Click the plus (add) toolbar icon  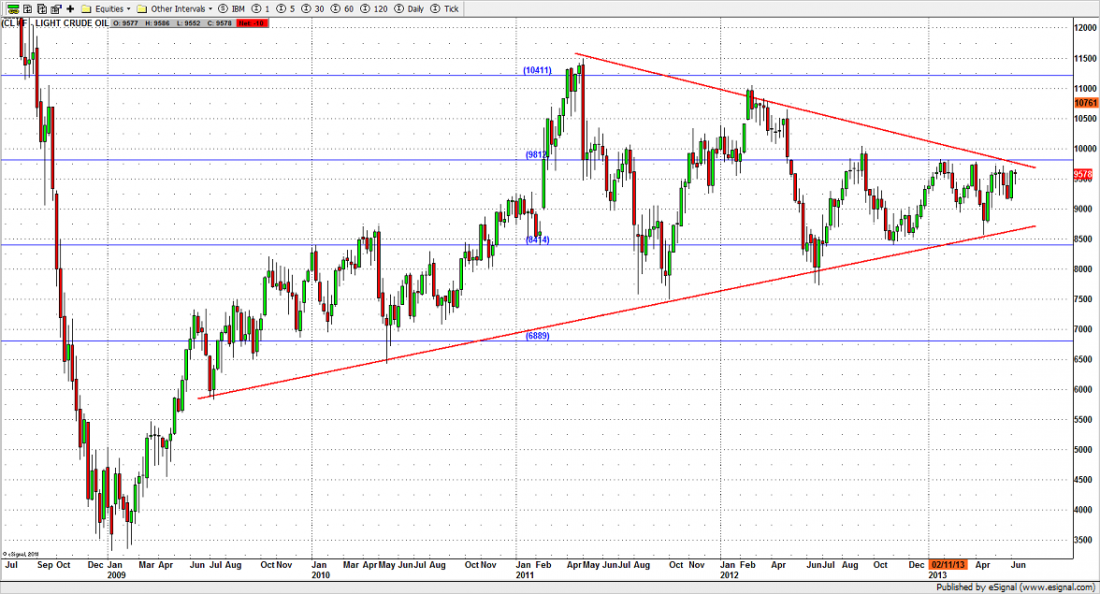coord(70,8)
